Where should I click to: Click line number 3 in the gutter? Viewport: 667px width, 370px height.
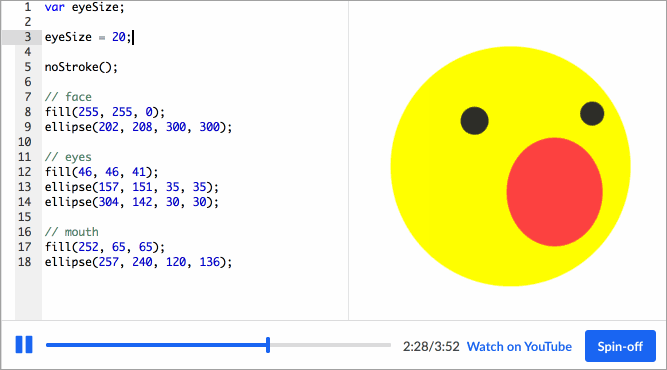pos(28,37)
